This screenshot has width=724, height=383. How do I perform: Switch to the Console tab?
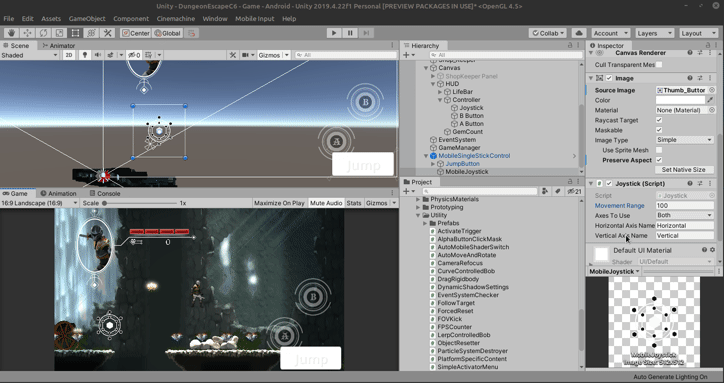(105, 194)
